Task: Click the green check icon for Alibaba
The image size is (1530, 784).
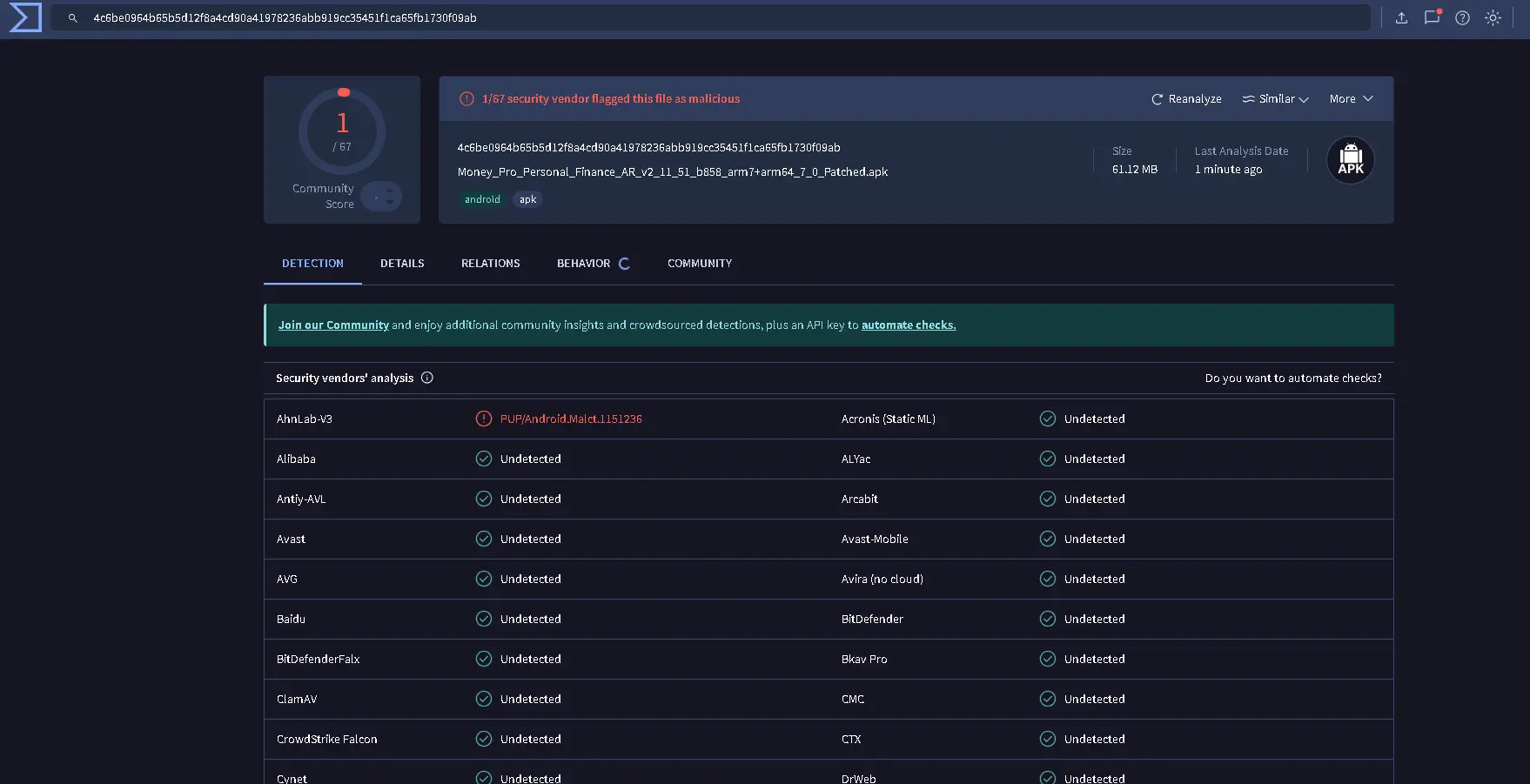Action: coord(484,459)
